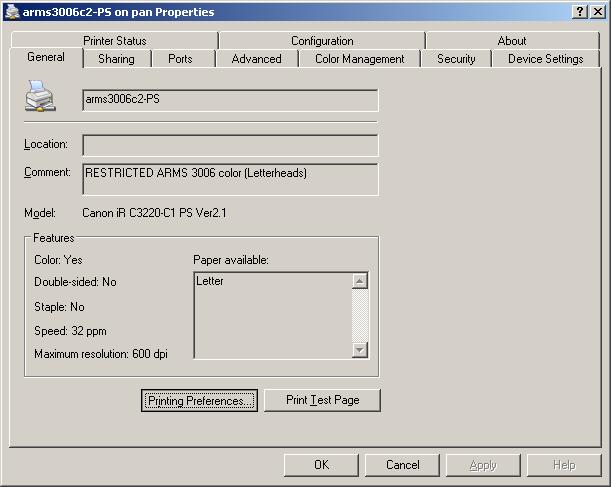Click the paper list scroll up arrow
The width and height of the screenshot is (611, 487).
(360, 281)
